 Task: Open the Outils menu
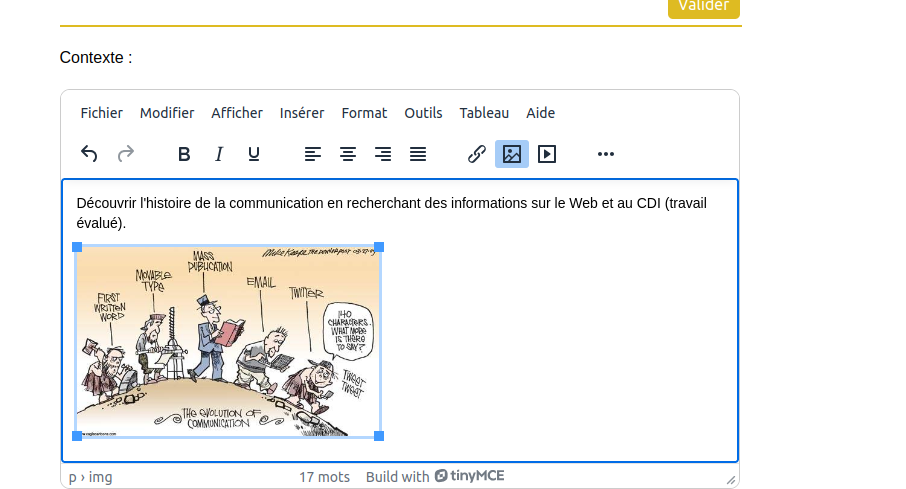pyautogui.click(x=423, y=113)
